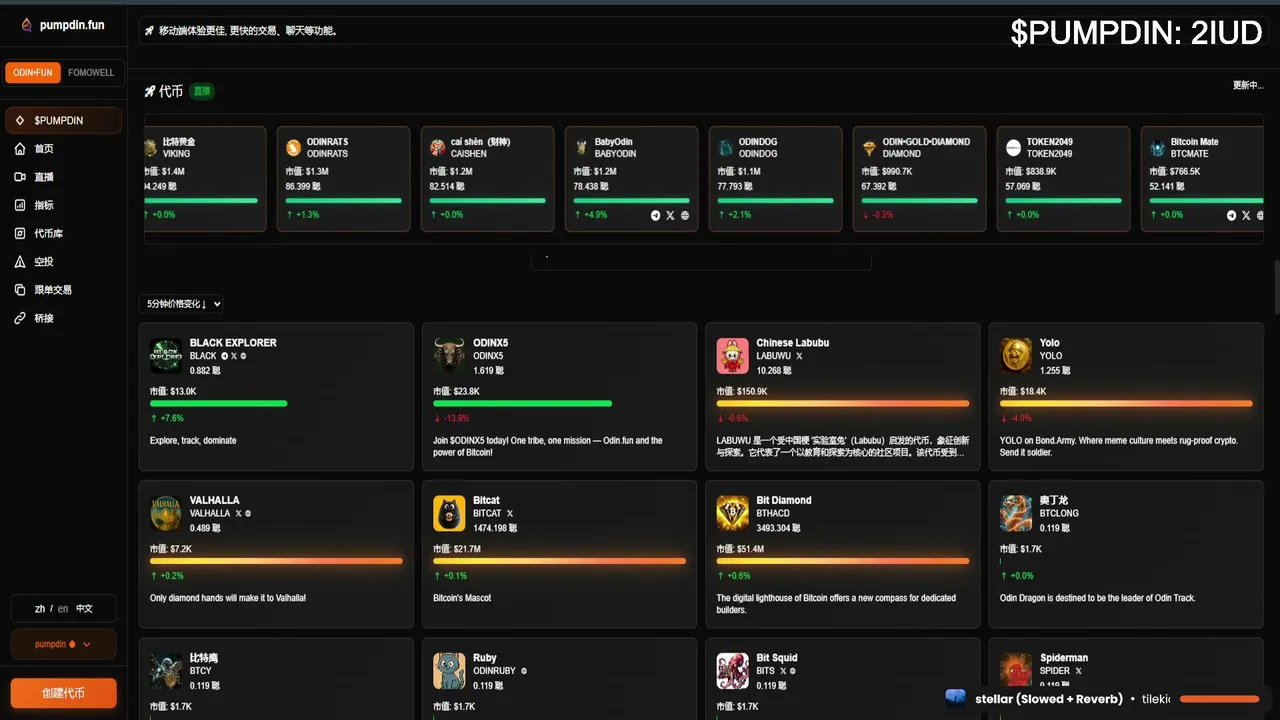Click the Bitcat black cat avatar
The height and width of the screenshot is (720, 1280).
(449, 513)
